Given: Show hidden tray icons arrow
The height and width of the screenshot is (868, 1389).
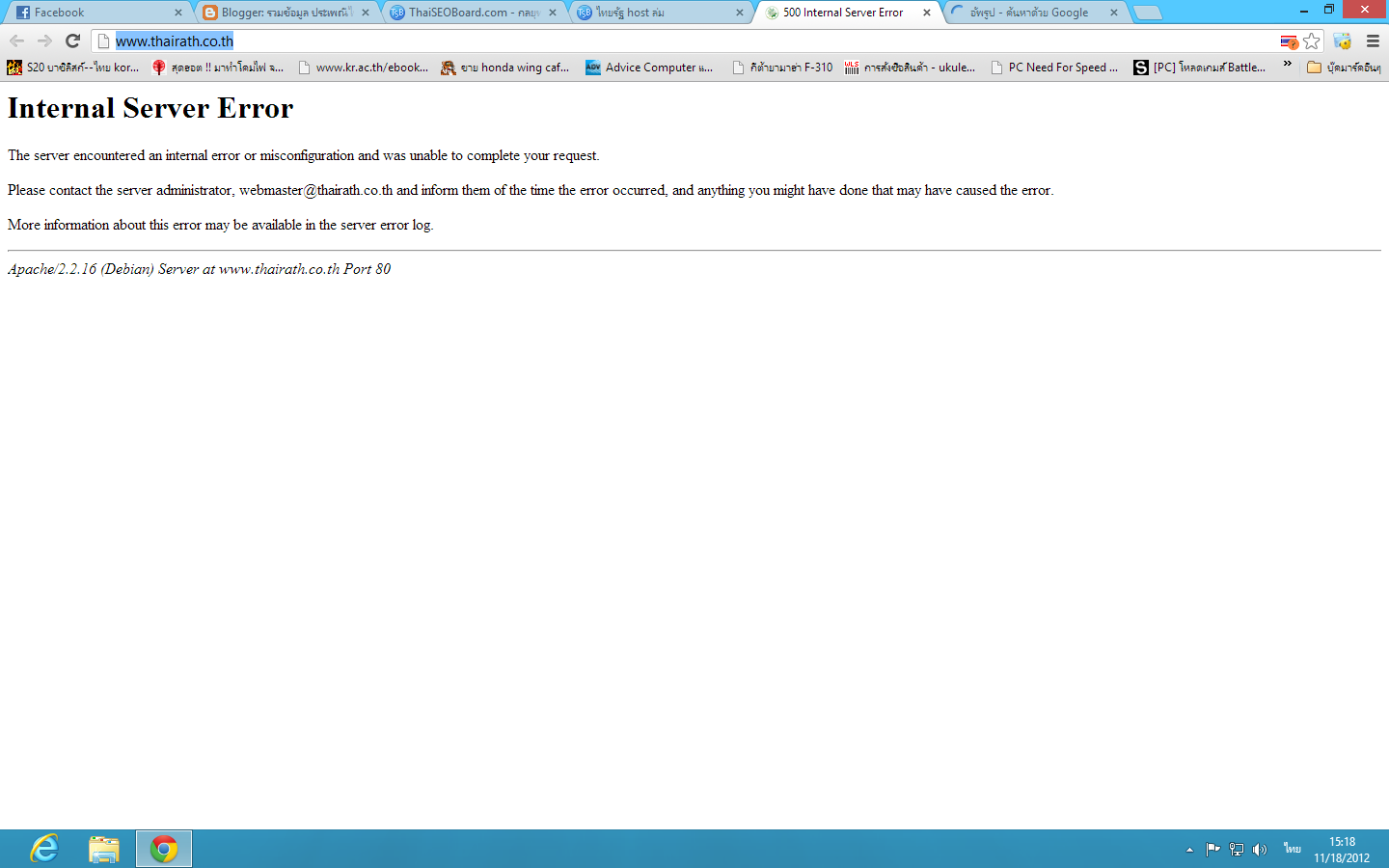Looking at the screenshot, I should tap(1189, 850).
